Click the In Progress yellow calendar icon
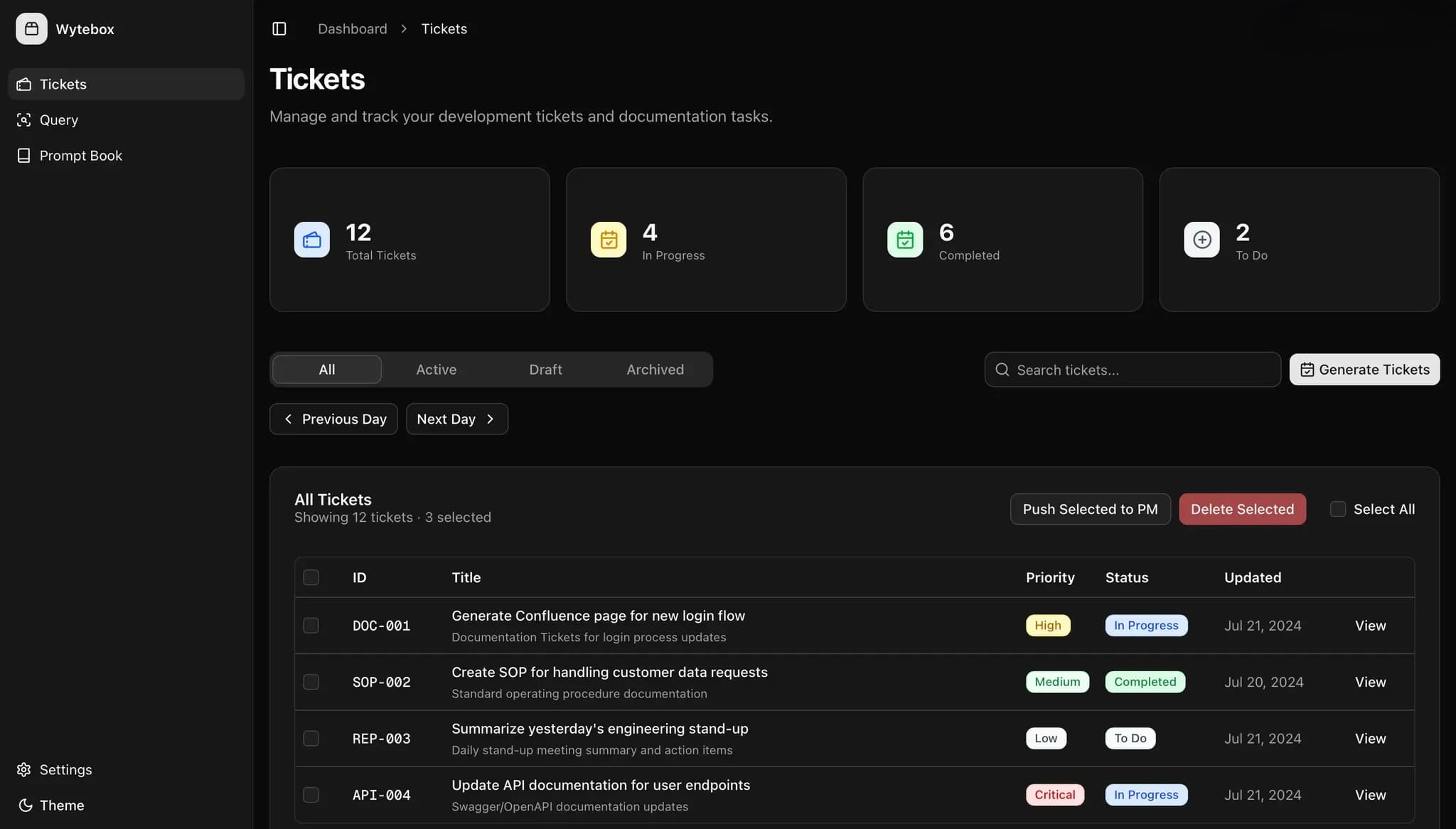This screenshot has height=829, width=1456. [609, 240]
